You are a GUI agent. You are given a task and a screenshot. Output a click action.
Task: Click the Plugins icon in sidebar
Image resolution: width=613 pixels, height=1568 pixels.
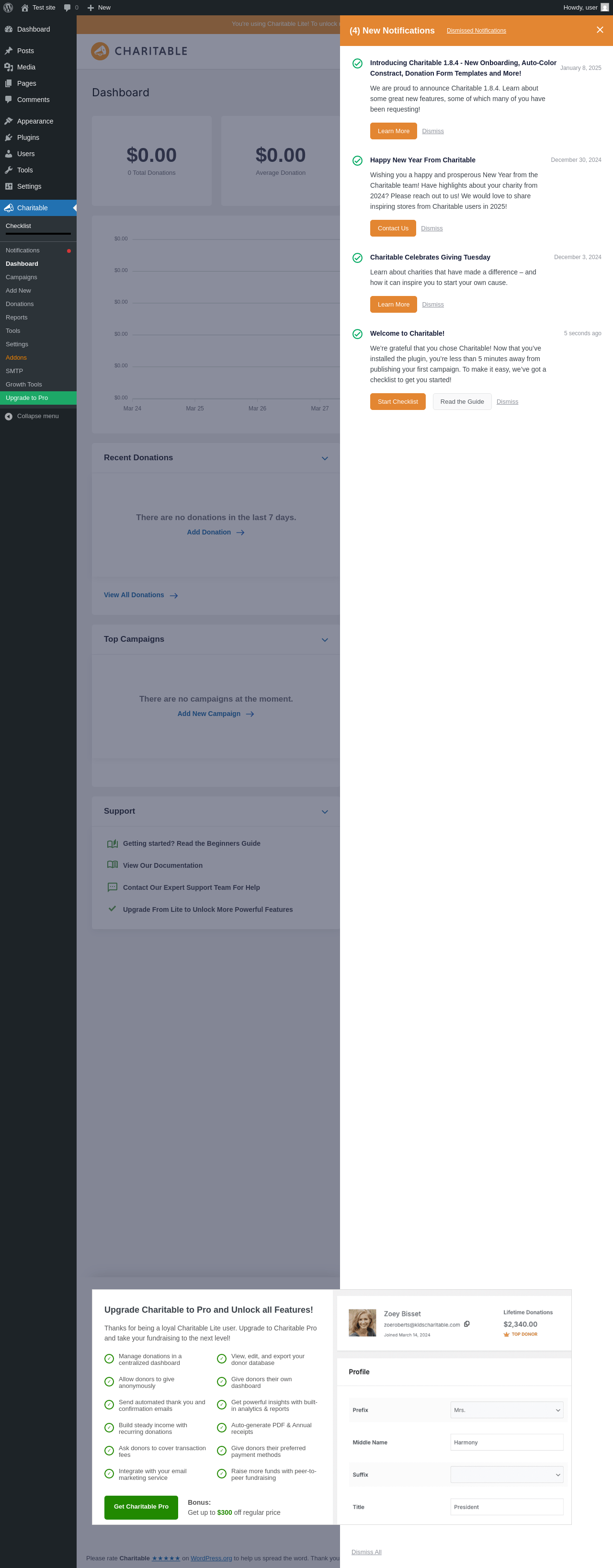point(9,137)
